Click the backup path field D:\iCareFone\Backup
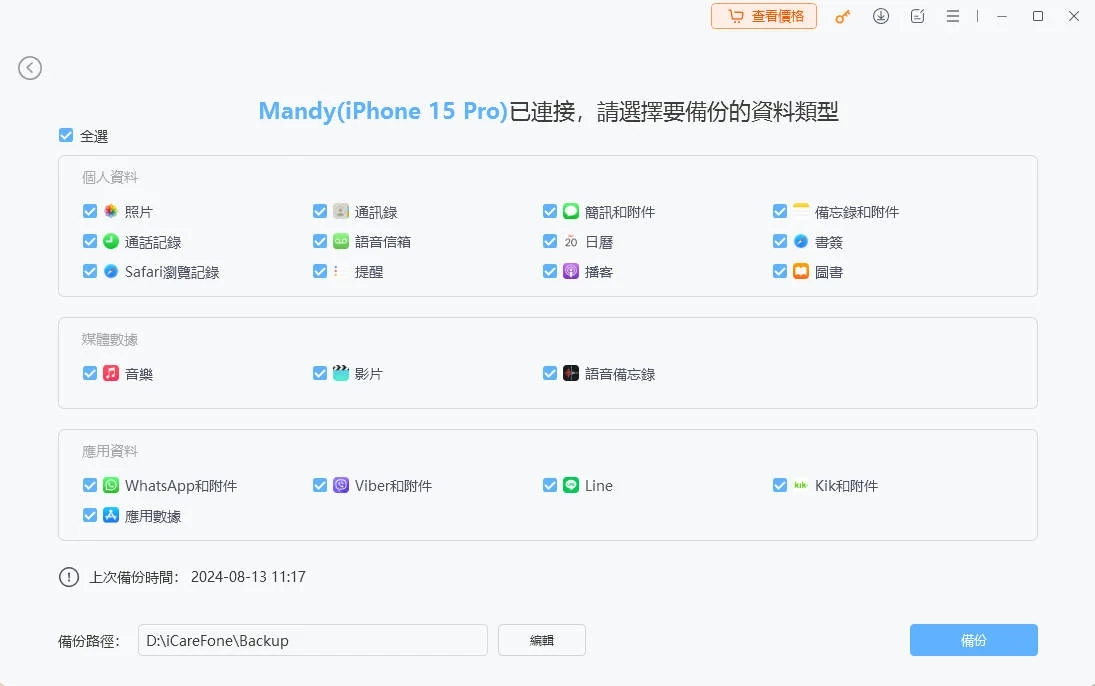Screen dimensions: 1095x686 [x=313, y=640]
